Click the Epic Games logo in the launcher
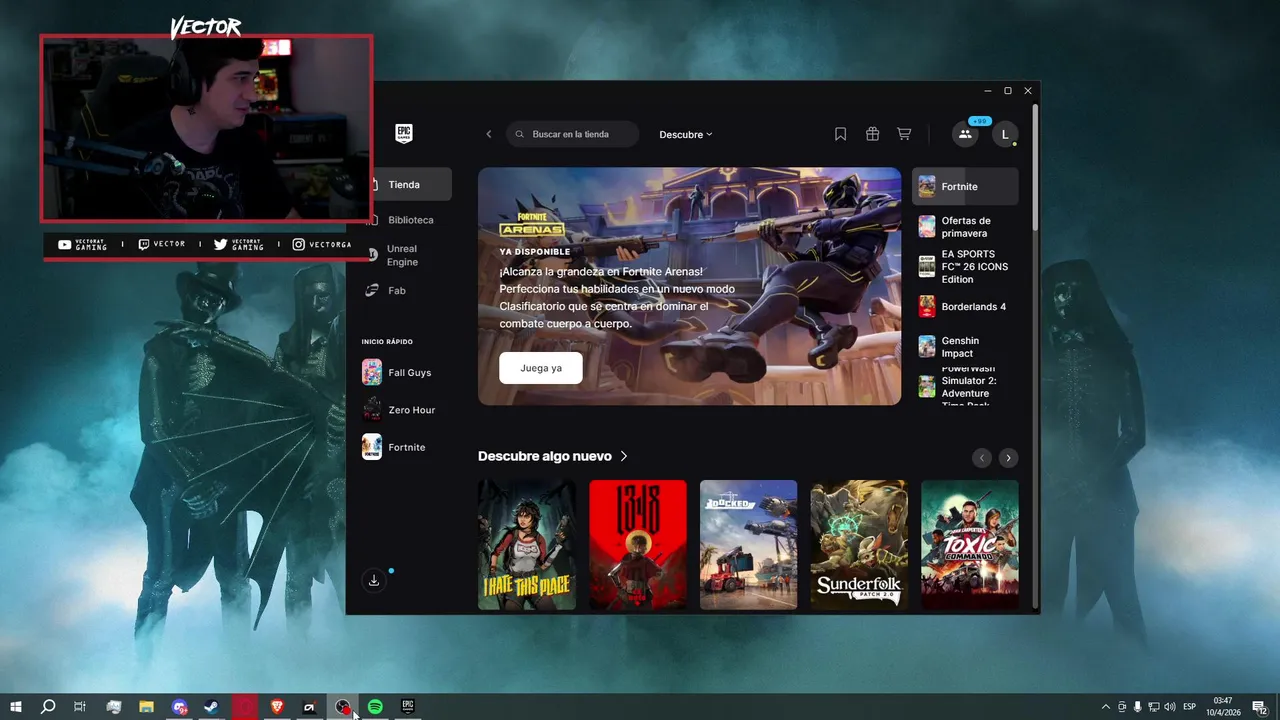1280x720 pixels. click(404, 134)
